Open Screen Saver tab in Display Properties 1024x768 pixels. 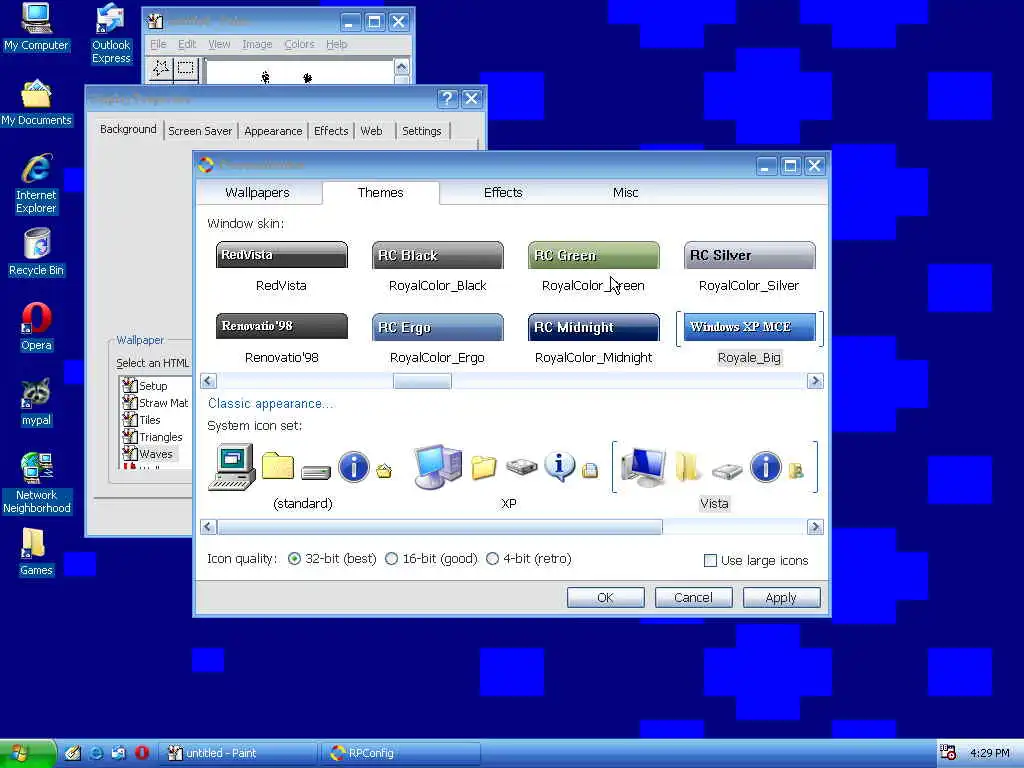coord(200,131)
